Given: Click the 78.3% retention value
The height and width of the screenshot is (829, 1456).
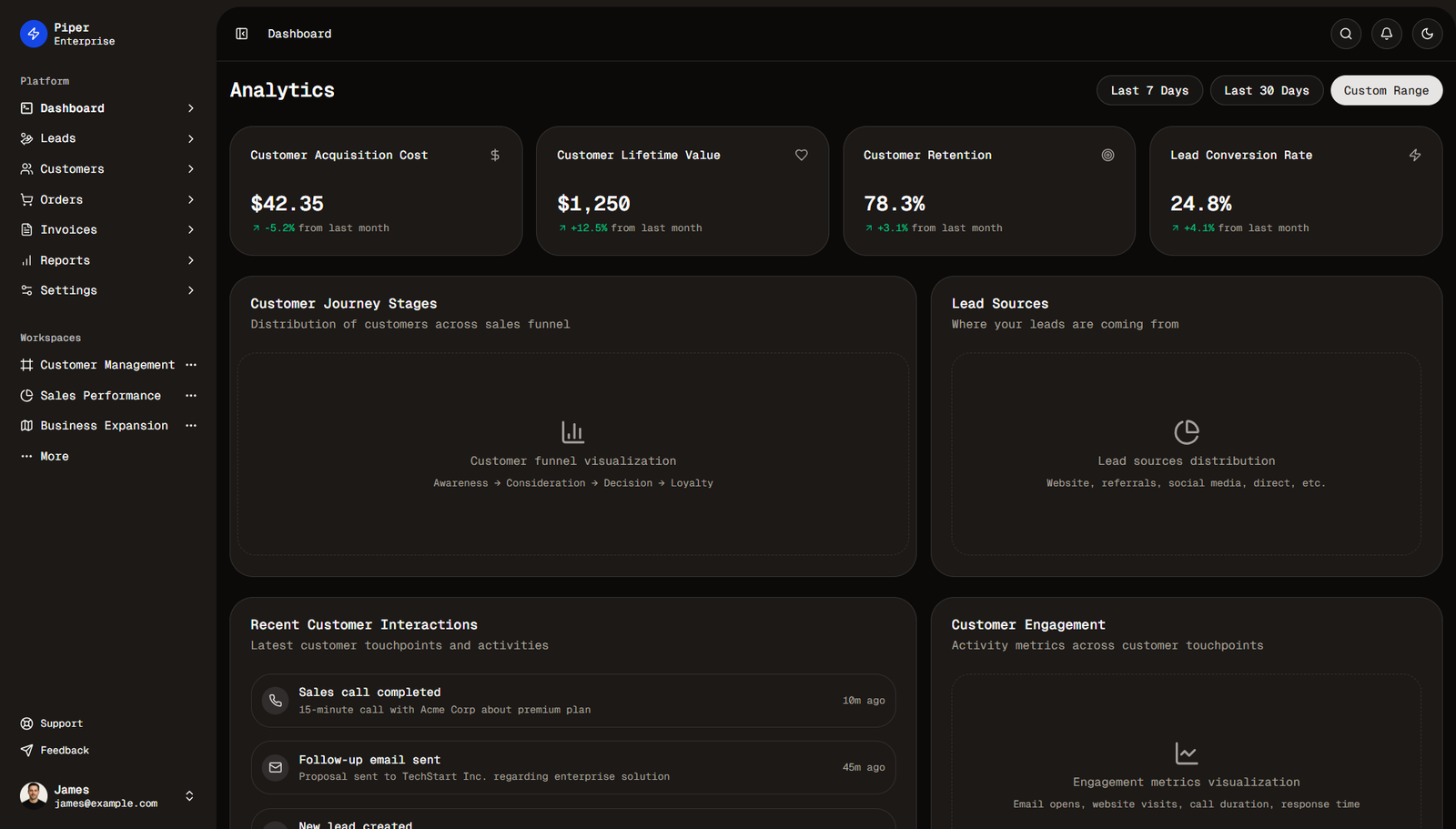Looking at the screenshot, I should tap(895, 204).
